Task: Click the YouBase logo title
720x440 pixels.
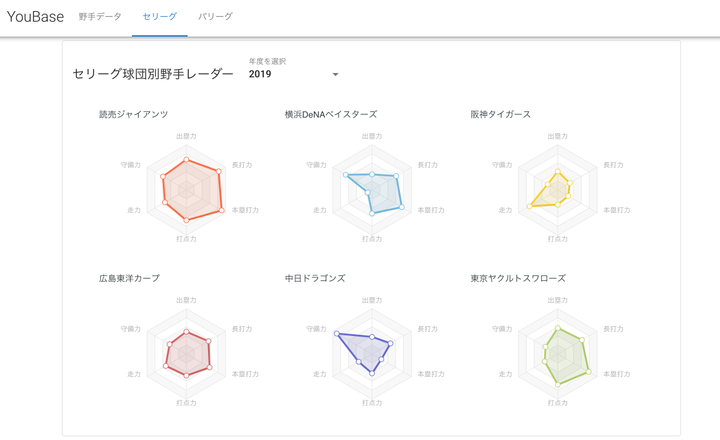Action: [35, 17]
